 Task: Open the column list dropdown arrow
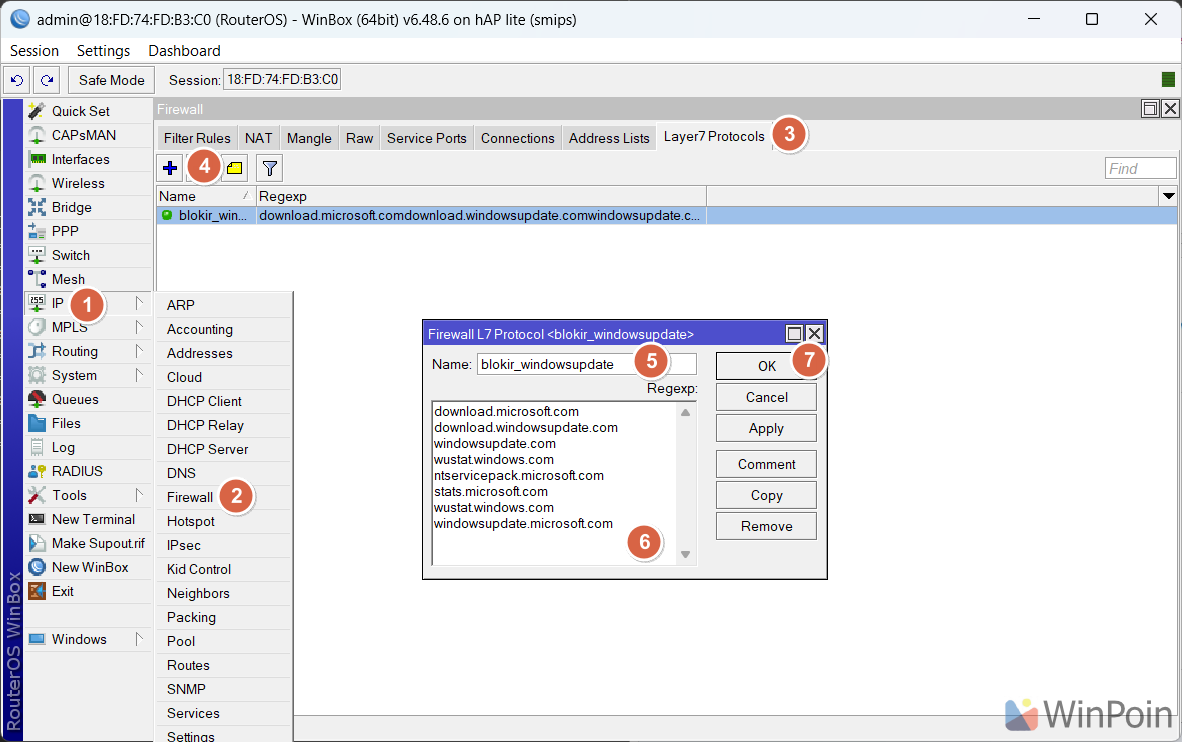pos(1167,196)
